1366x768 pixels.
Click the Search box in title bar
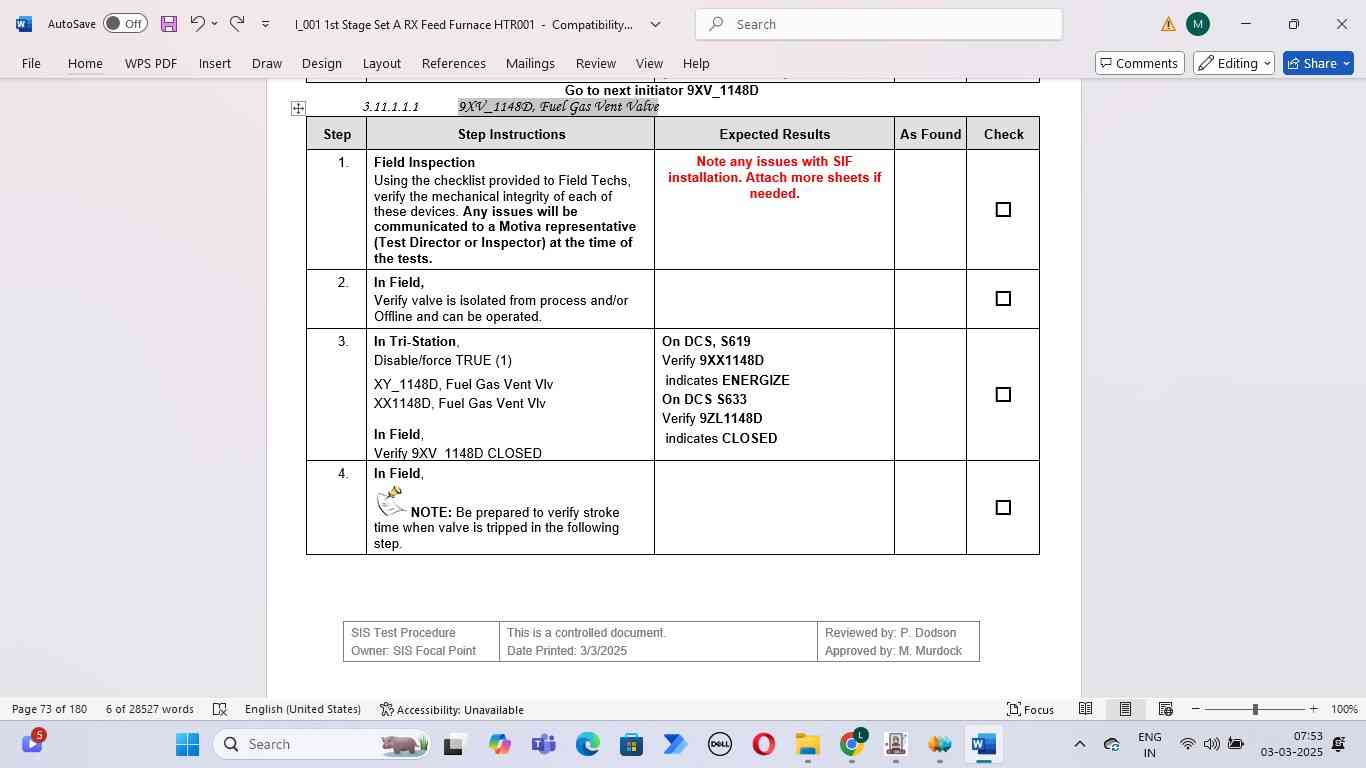[878, 24]
